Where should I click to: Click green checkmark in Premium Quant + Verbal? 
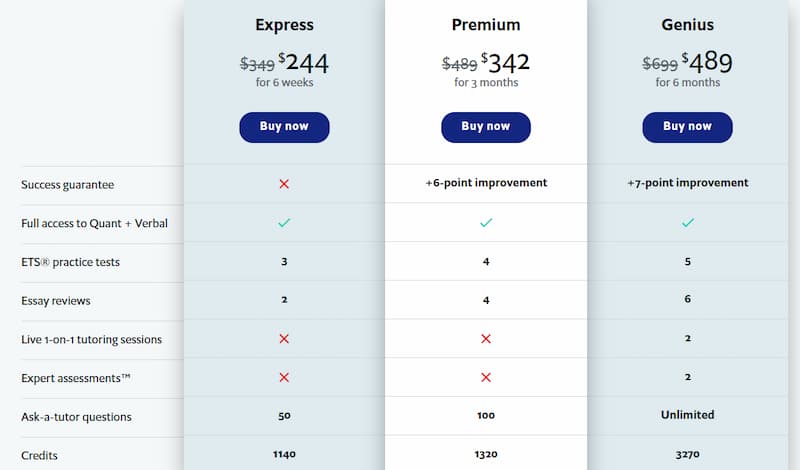coord(486,222)
